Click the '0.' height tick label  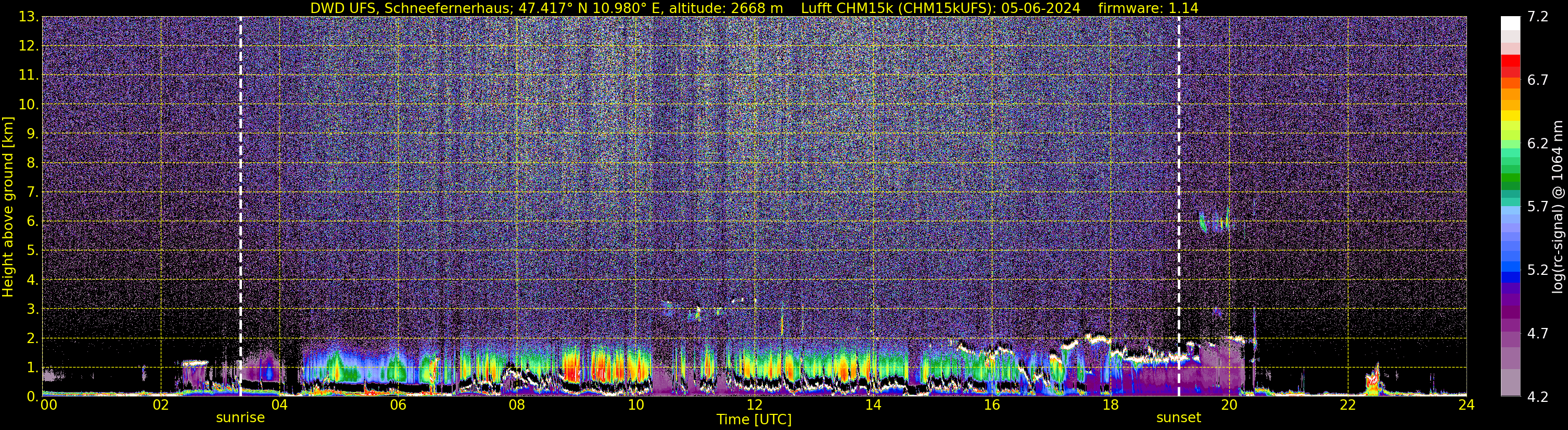pos(32,397)
